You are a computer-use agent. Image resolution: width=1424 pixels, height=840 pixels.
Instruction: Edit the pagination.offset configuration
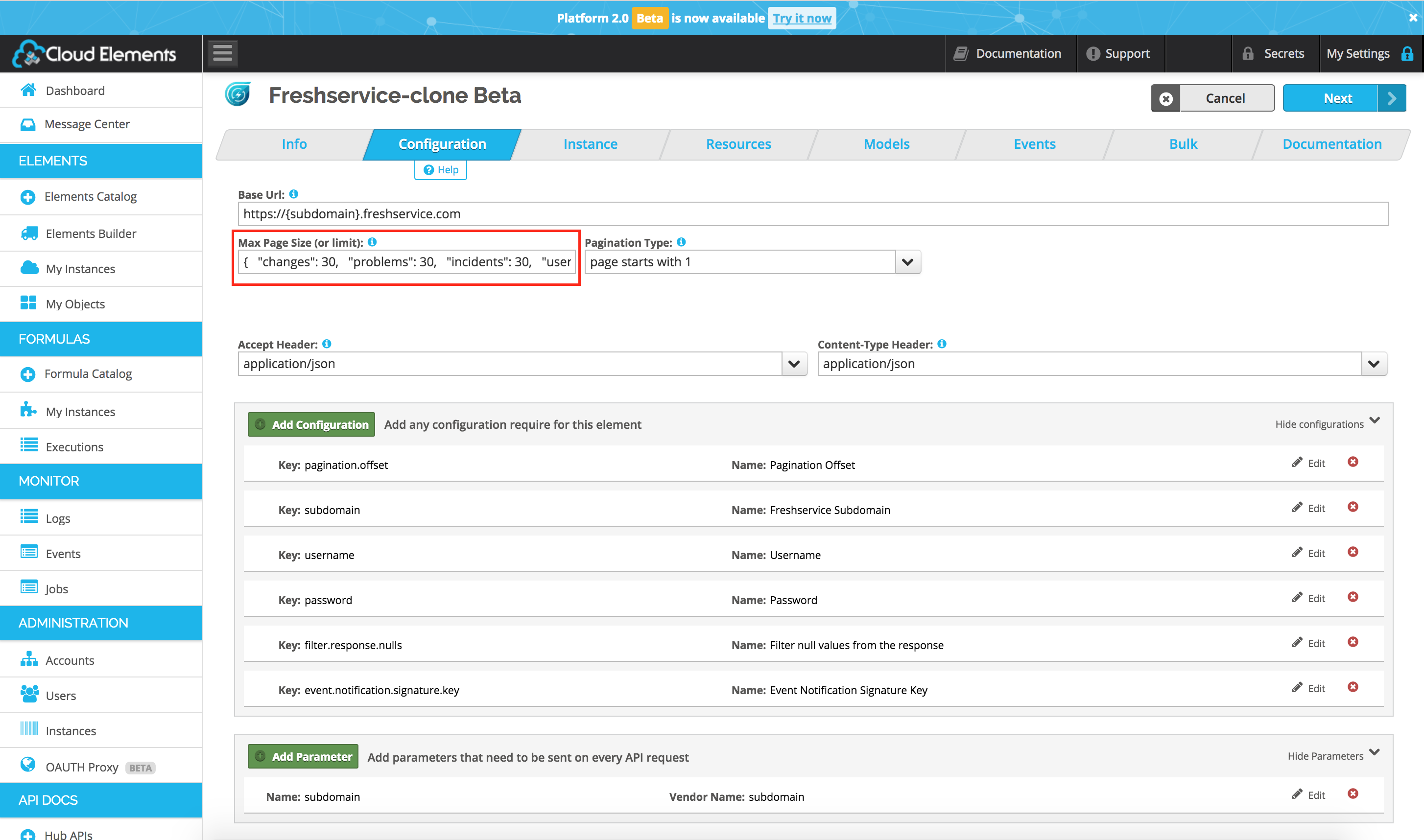pos(1308,463)
